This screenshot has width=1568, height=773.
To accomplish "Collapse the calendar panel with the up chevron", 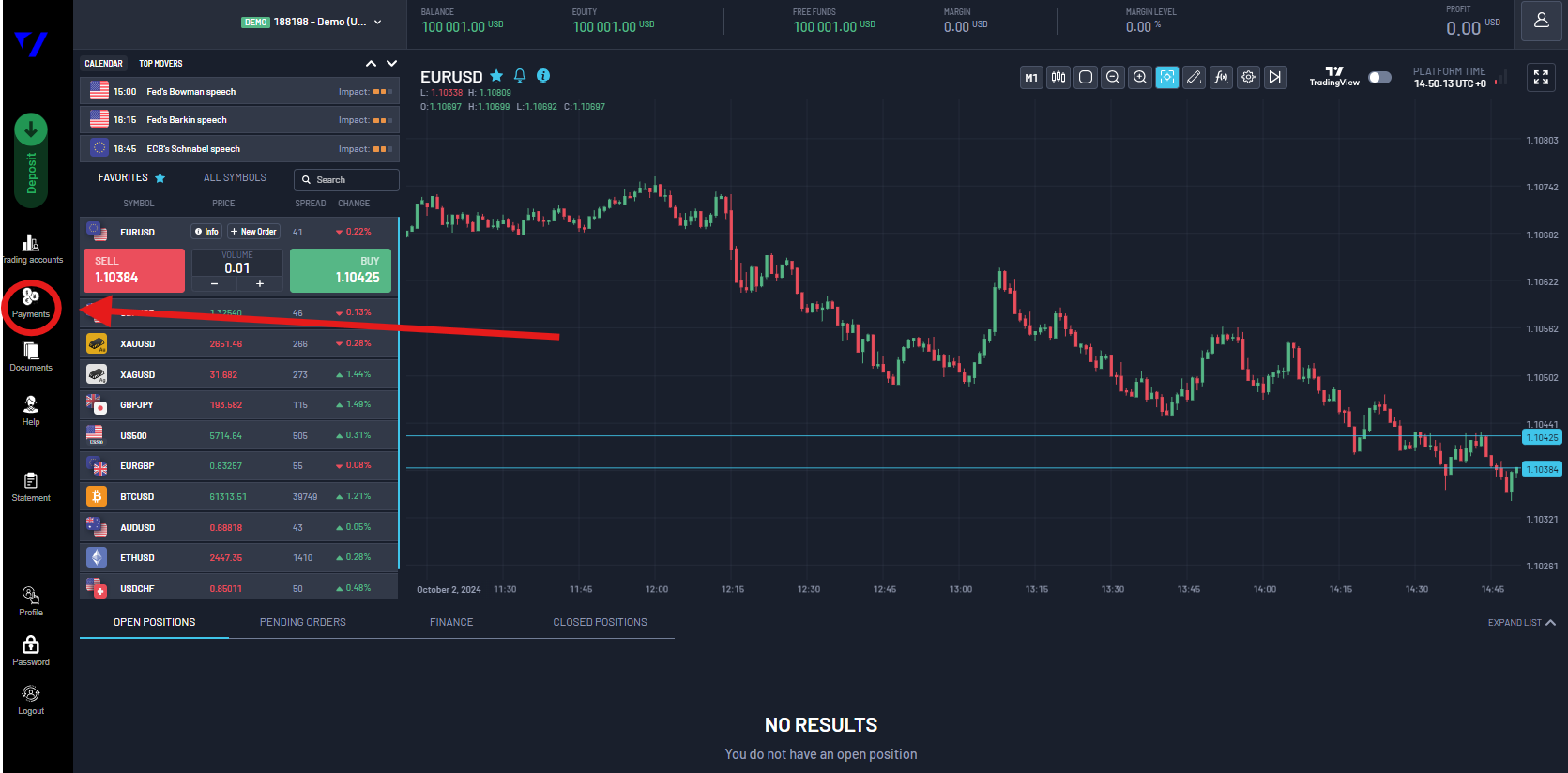I will pos(371,64).
